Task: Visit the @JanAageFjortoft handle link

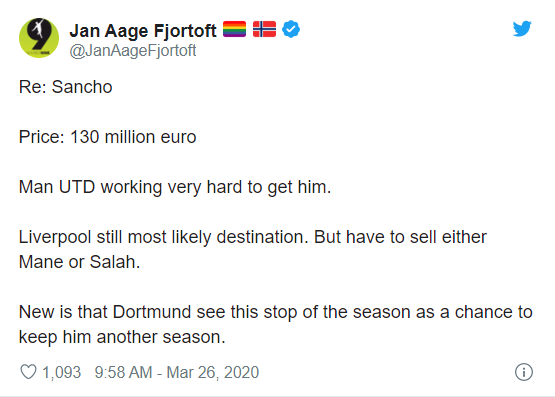Action: (x=133, y=51)
